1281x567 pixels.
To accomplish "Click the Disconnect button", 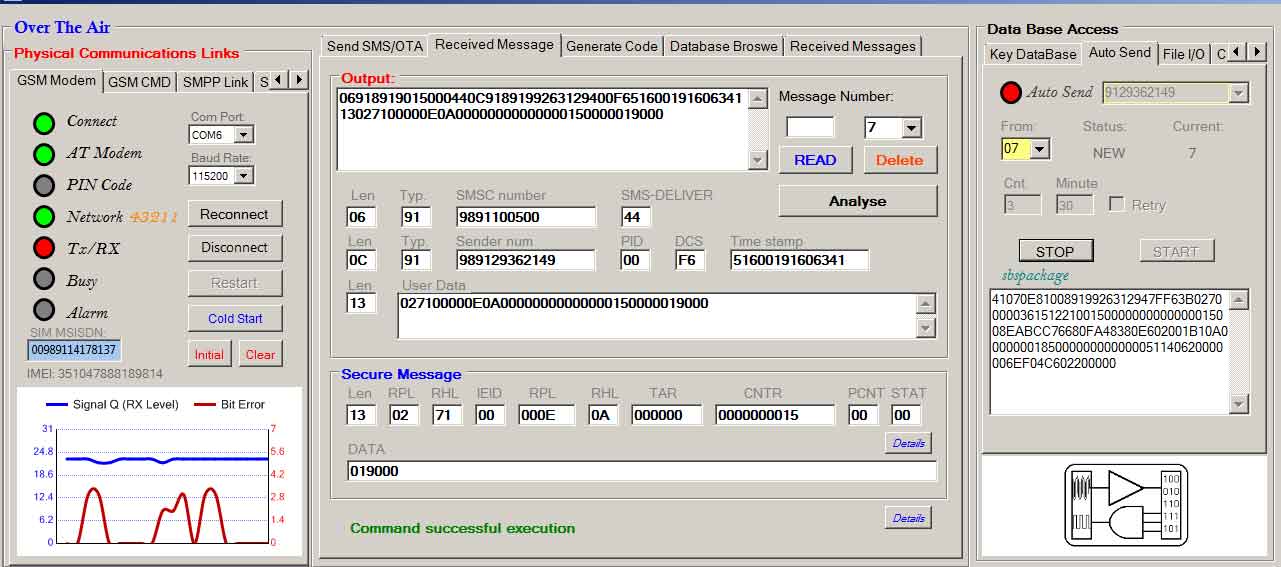I will click(234, 248).
